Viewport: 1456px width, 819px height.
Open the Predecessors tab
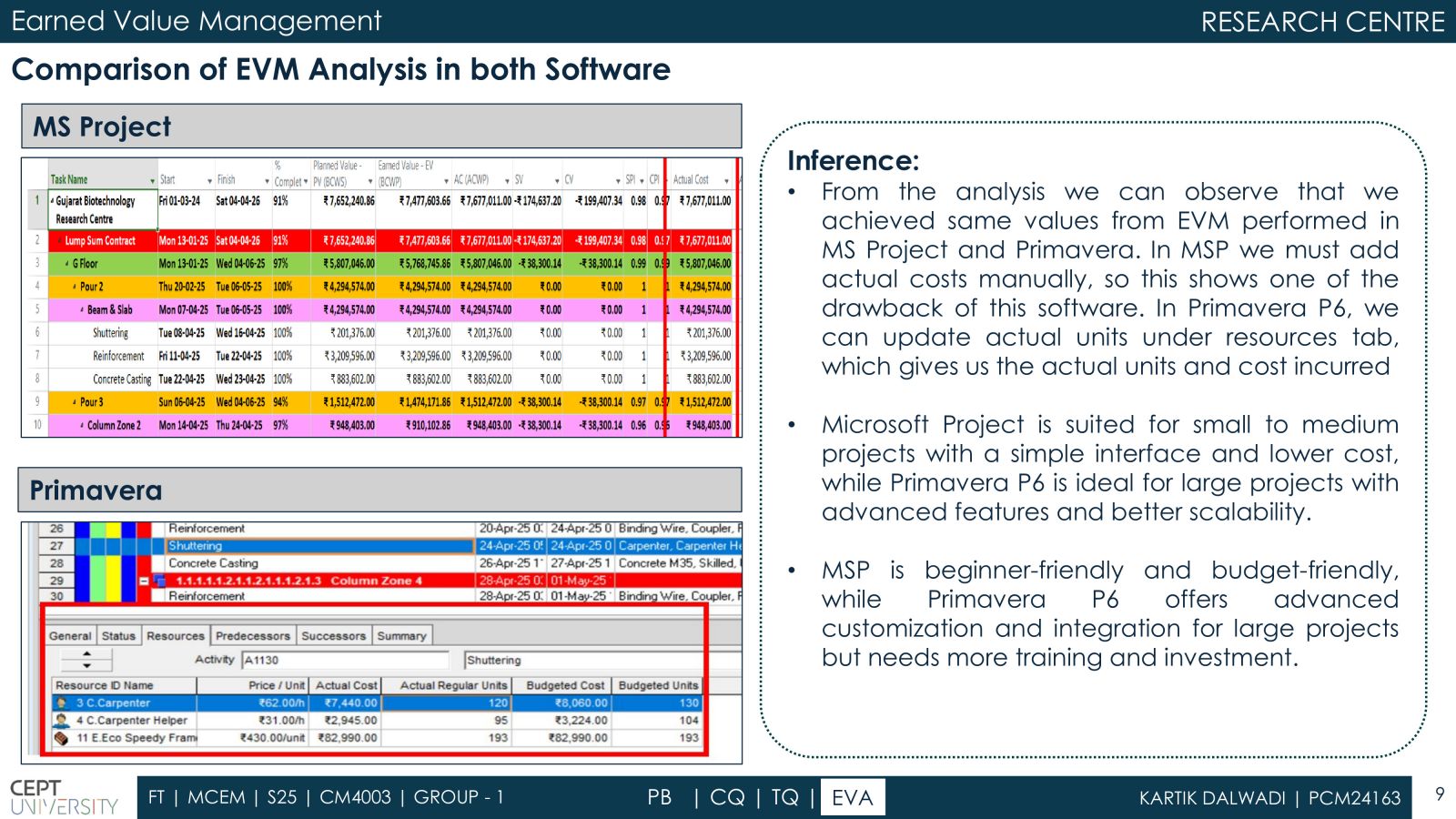point(253,635)
